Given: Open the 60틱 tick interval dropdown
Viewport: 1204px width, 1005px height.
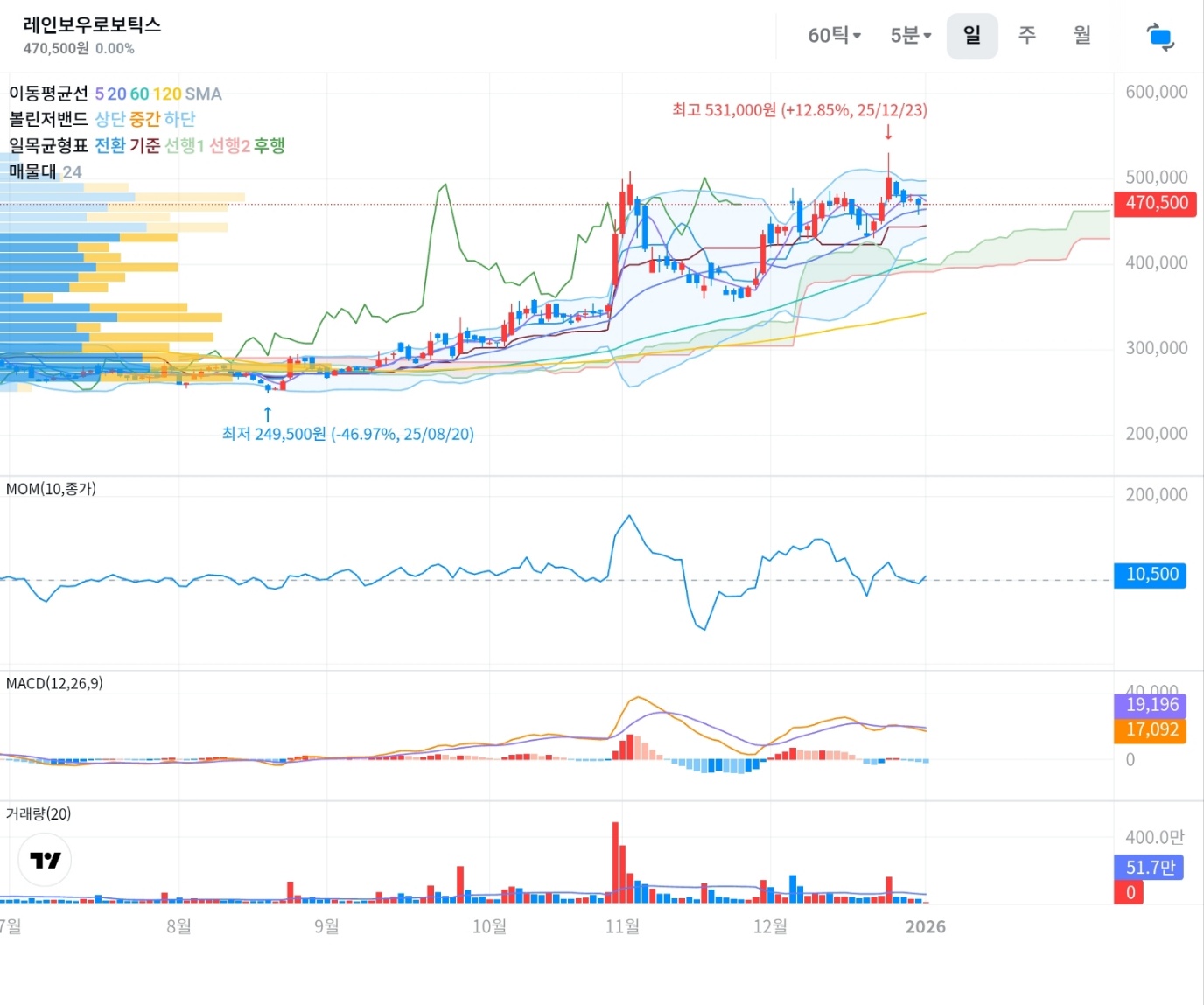Looking at the screenshot, I should click(834, 36).
